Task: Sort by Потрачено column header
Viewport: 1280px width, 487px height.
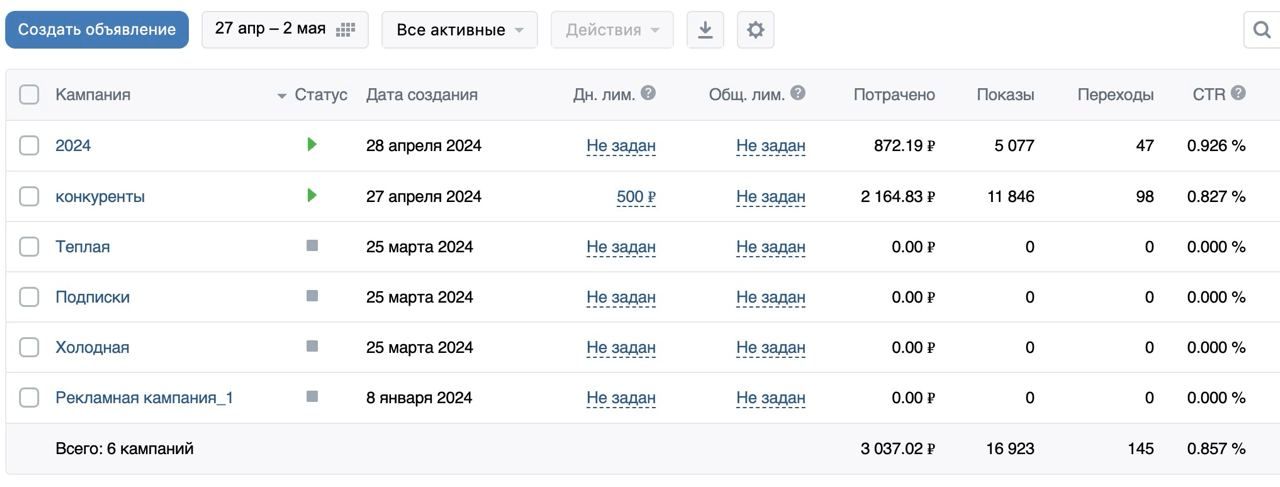Action: (x=894, y=95)
